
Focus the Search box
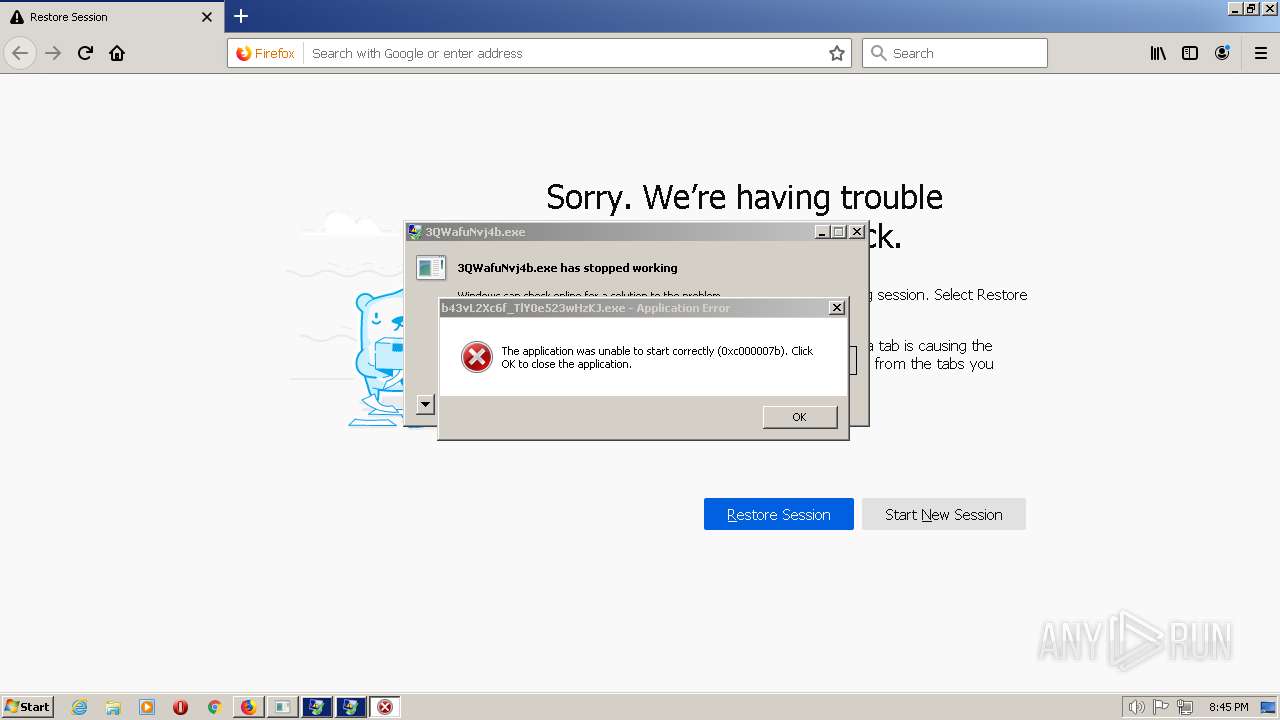tap(955, 53)
